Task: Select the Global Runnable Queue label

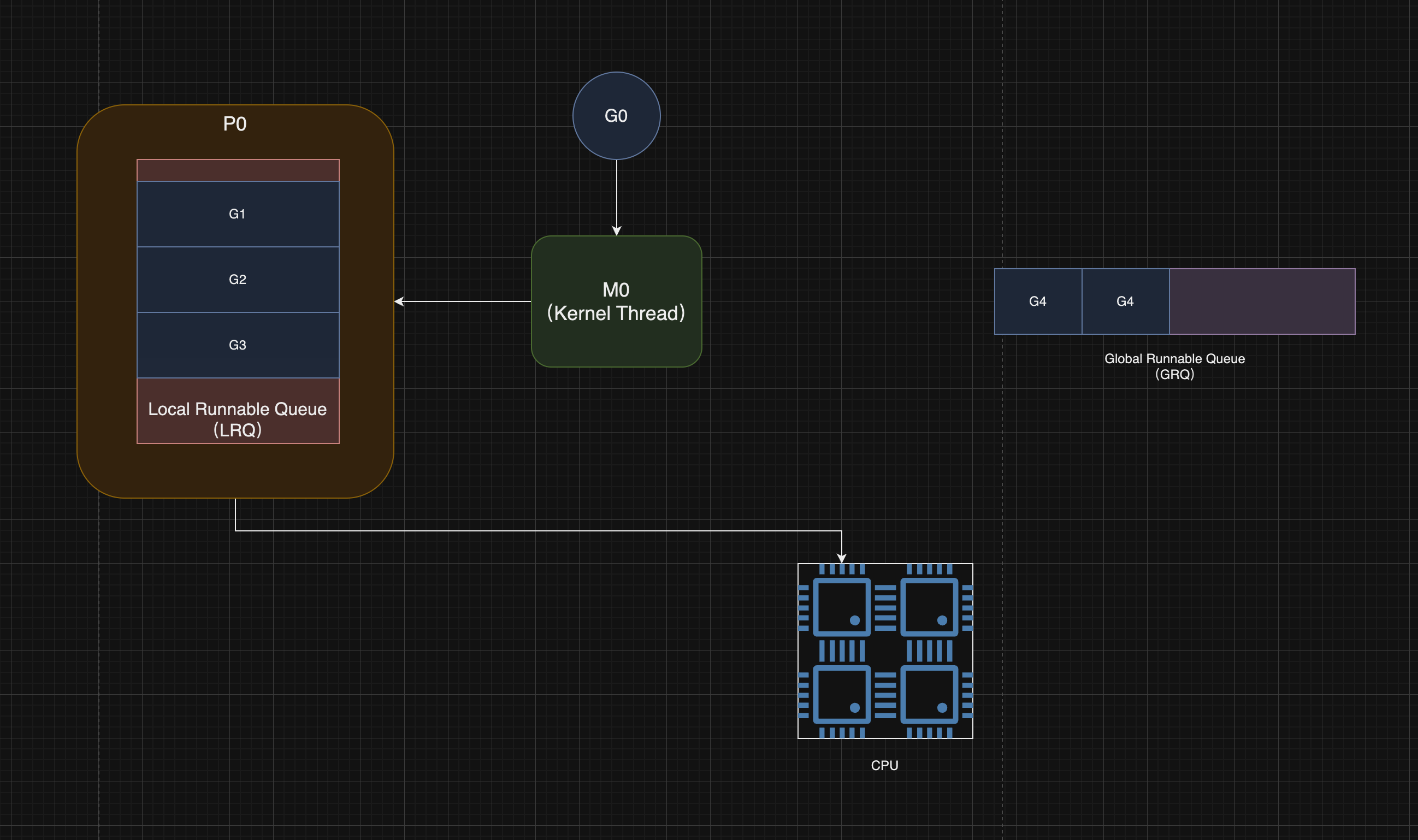Action: (x=1174, y=366)
